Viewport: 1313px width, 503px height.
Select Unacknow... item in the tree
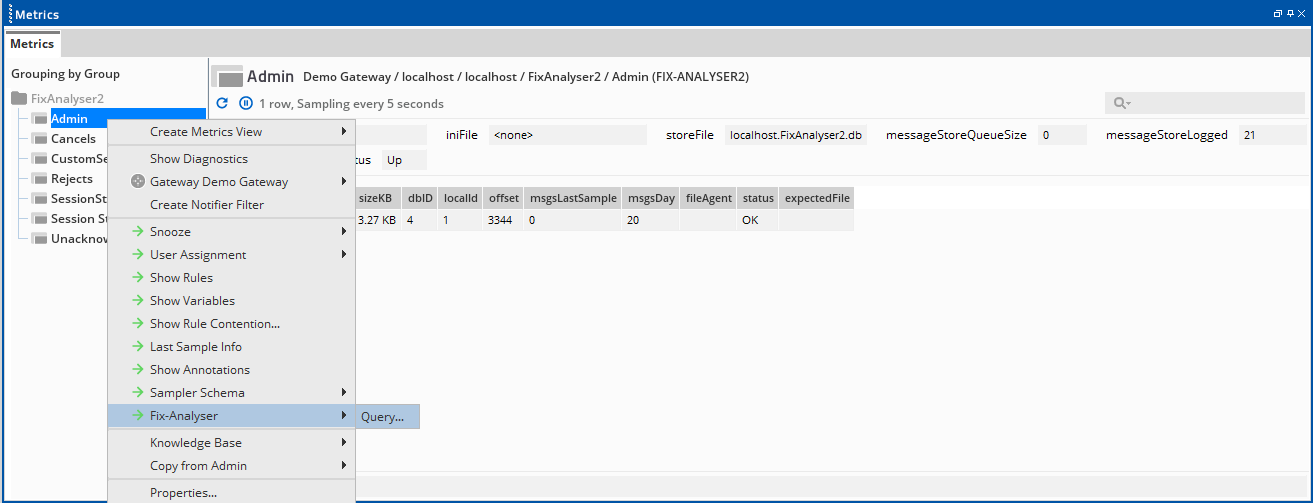(x=78, y=239)
